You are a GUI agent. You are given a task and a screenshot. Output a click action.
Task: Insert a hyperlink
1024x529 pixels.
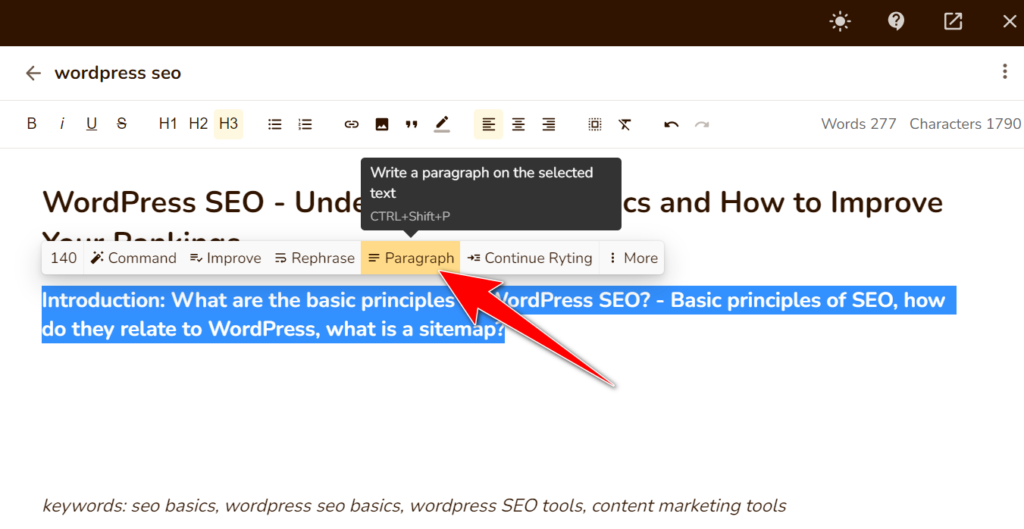351,124
